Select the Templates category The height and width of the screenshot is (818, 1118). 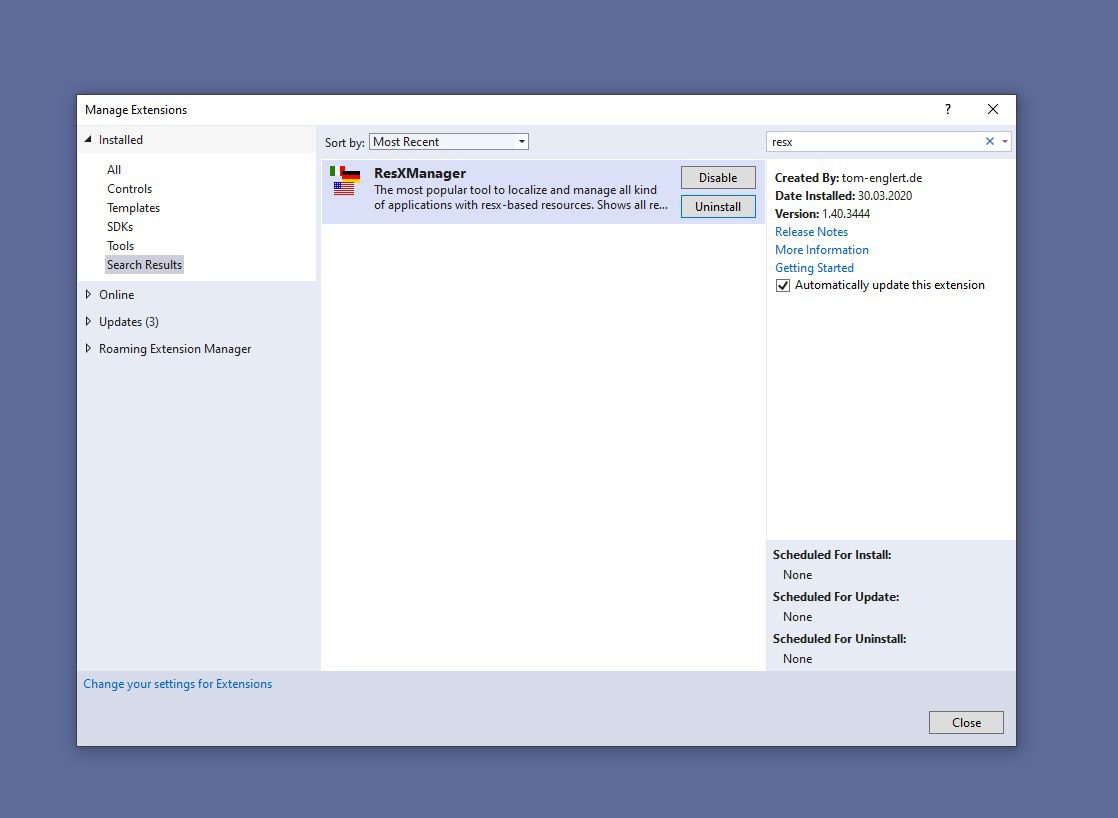click(133, 208)
